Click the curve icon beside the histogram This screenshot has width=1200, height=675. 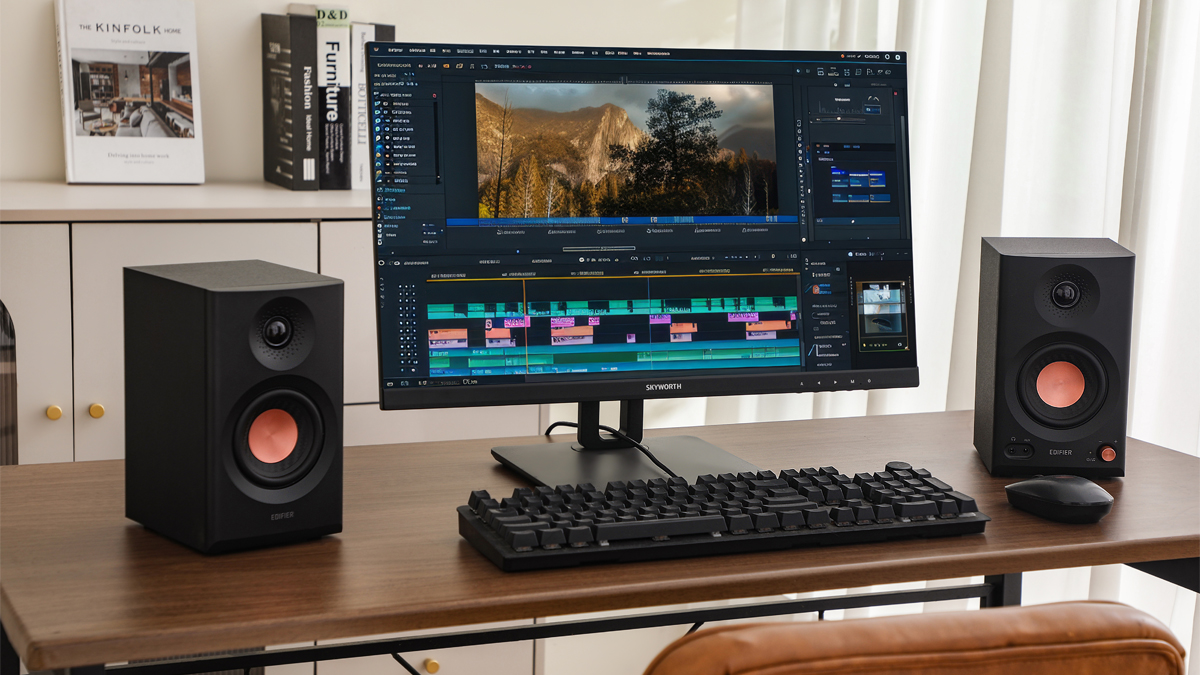[874, 98]
